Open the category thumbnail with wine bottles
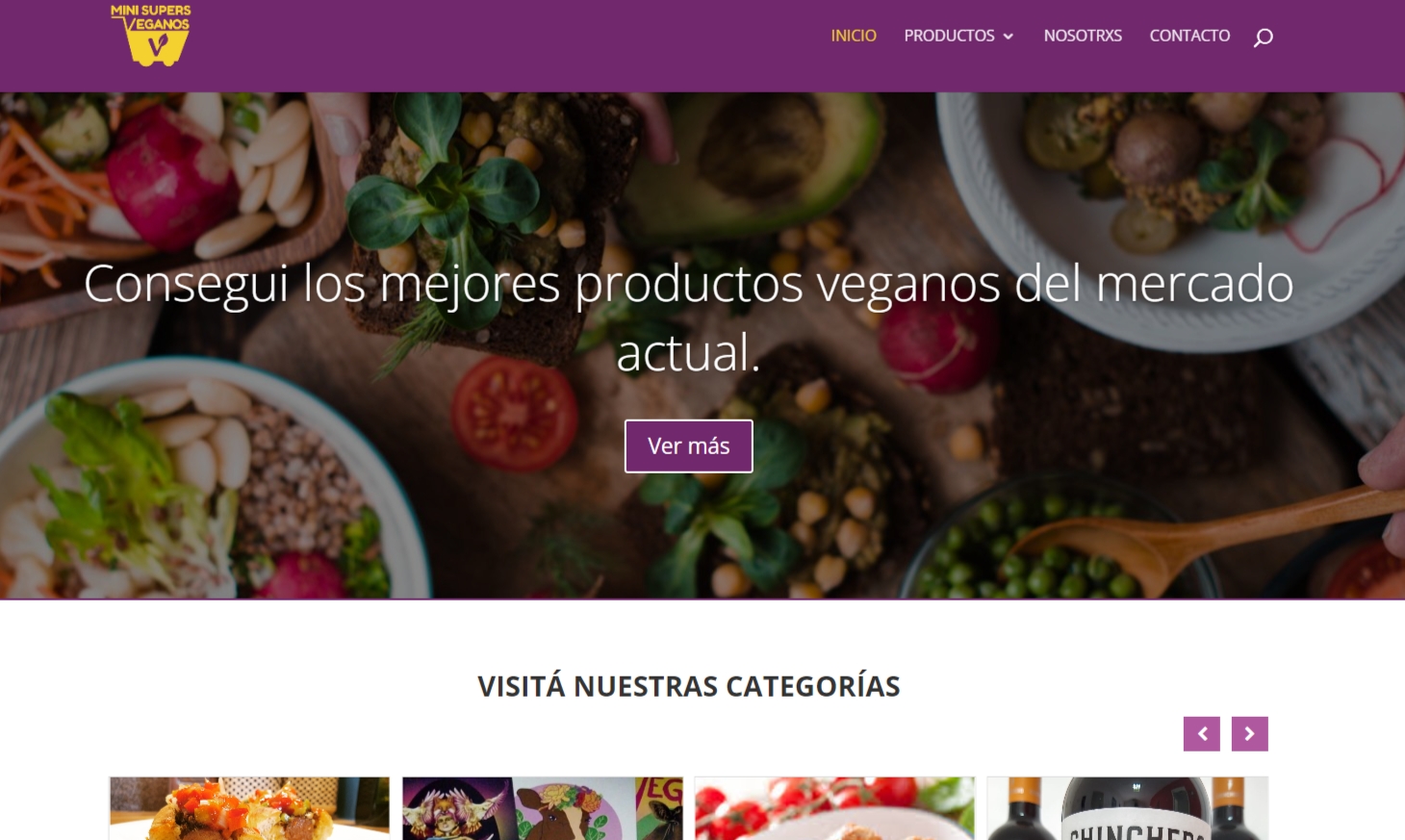 (x=1128, y=808)
